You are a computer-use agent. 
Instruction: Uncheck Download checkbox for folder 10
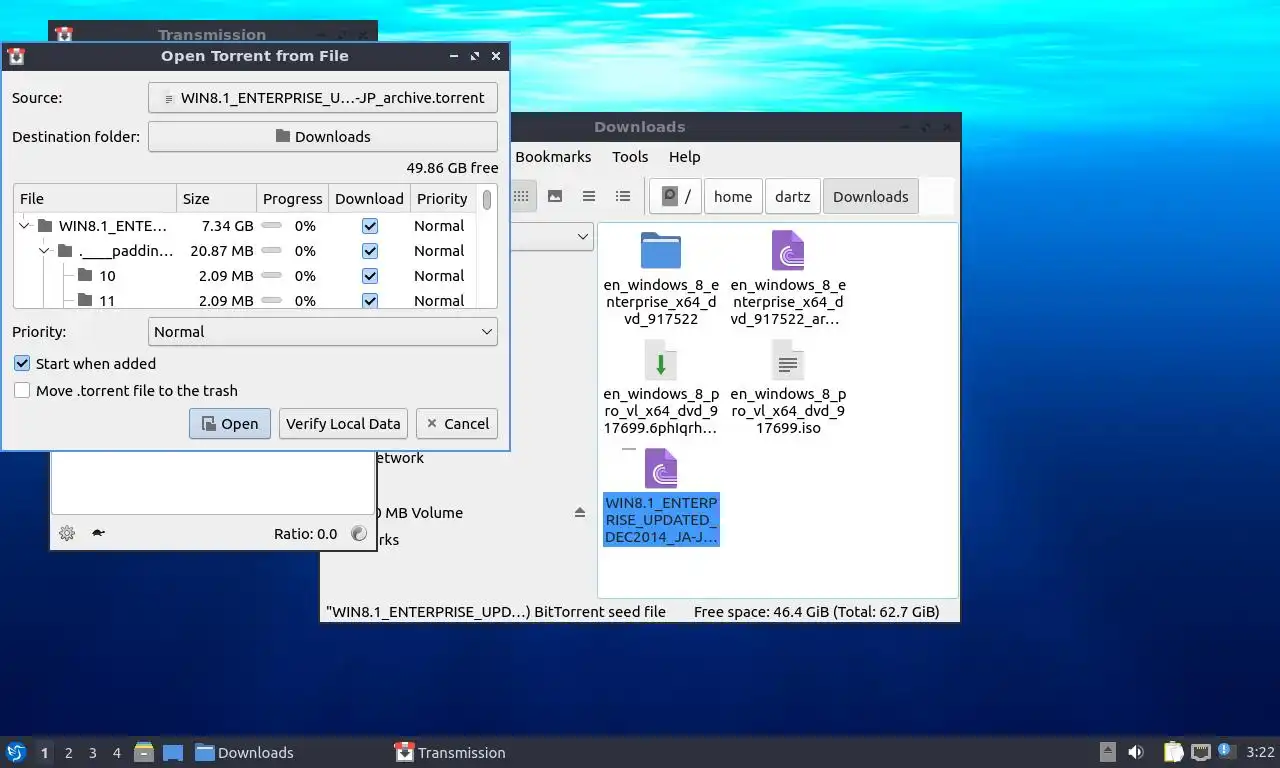click(x=370, y=276)
